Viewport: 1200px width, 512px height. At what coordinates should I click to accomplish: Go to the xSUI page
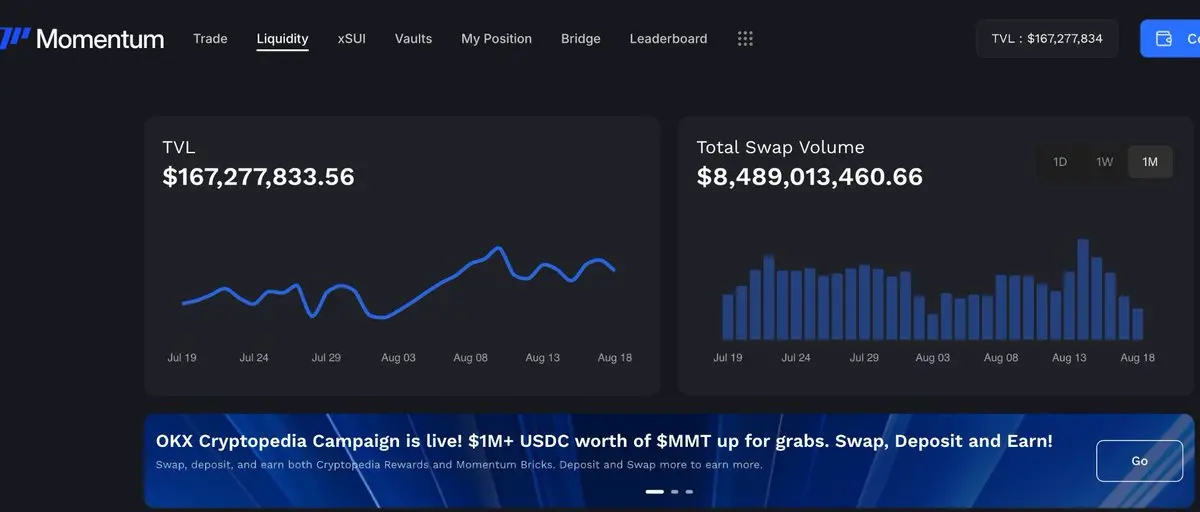click(x=352, y=39)
